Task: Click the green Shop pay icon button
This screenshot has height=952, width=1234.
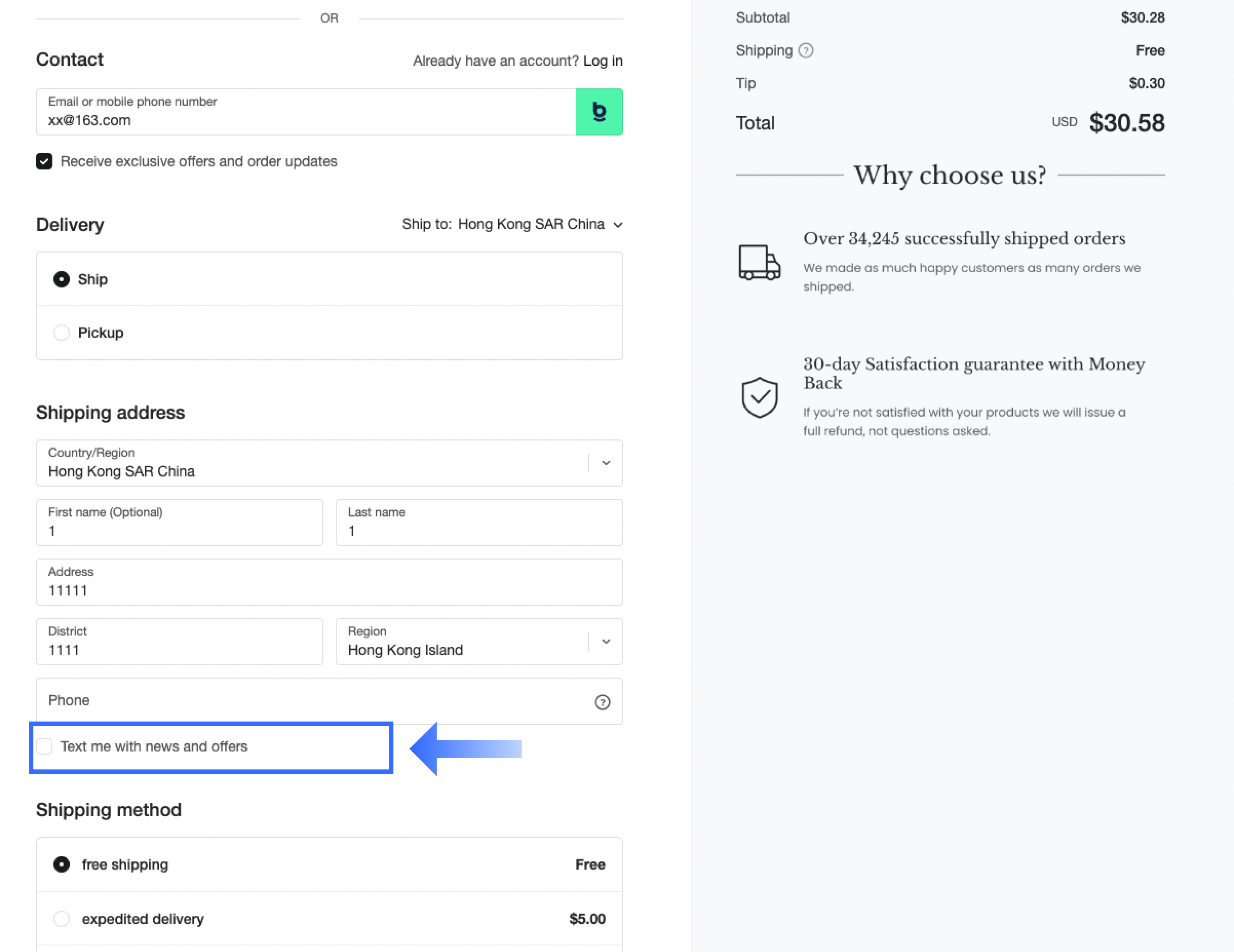Action: click(599, 112)
